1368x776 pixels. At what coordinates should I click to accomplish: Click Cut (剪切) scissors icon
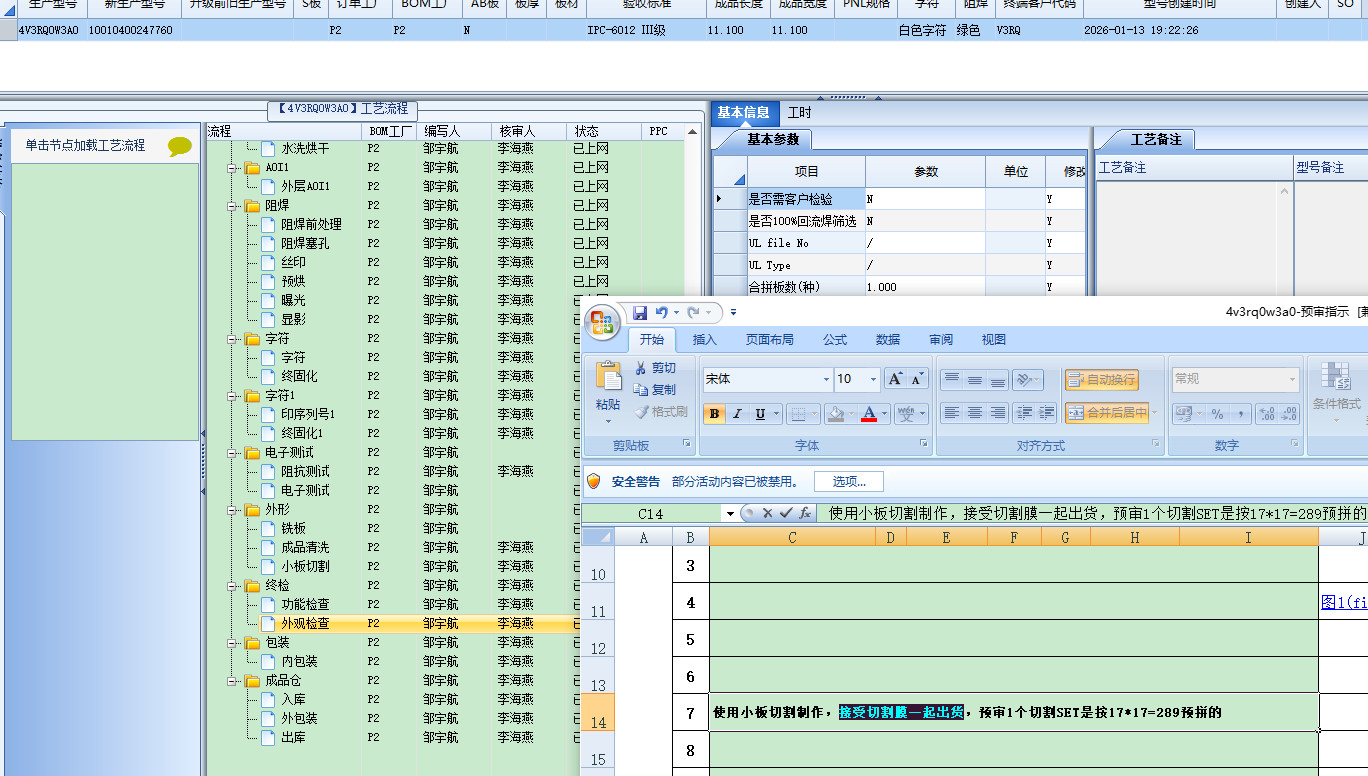click(x=641, y=368)
